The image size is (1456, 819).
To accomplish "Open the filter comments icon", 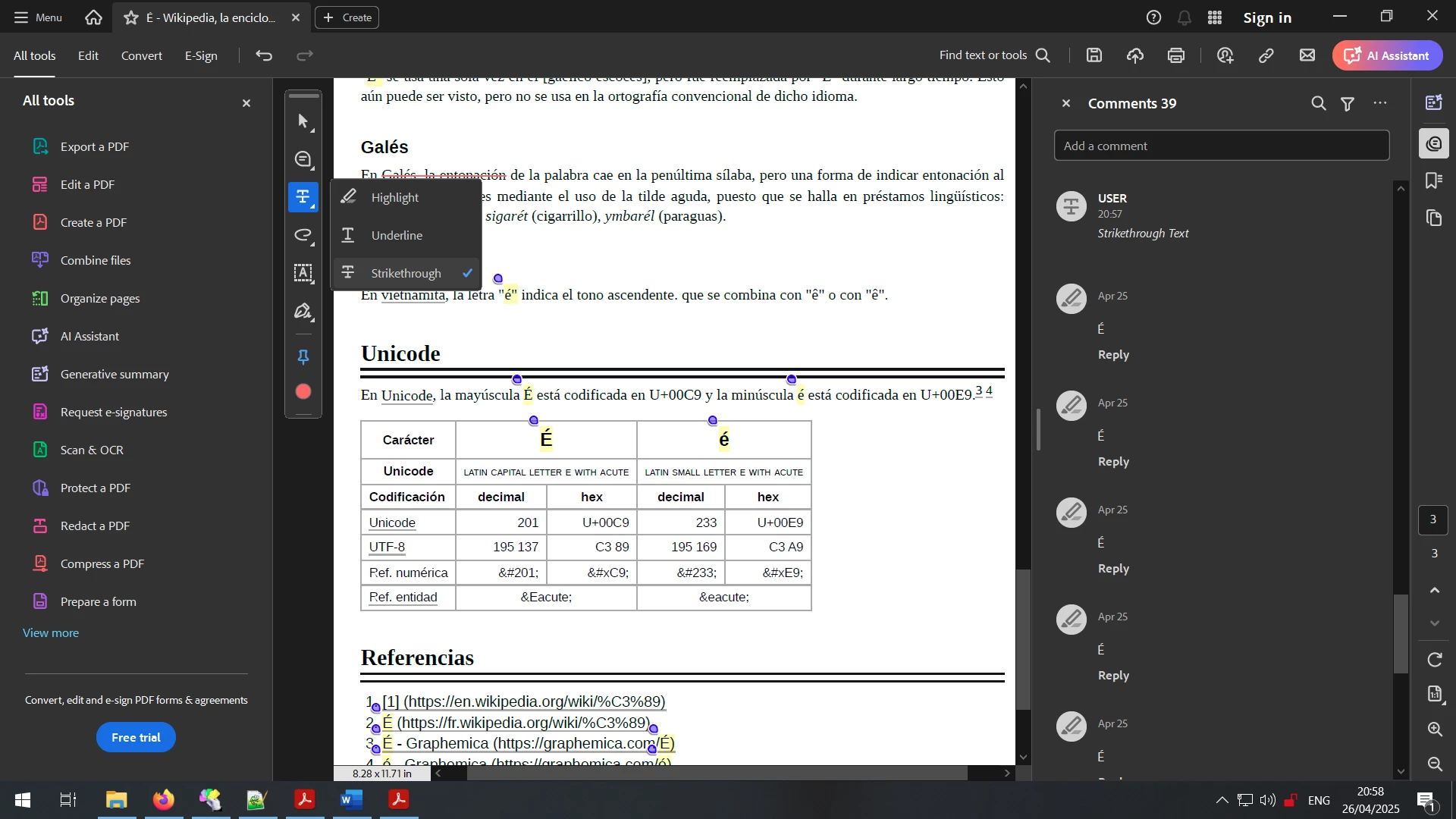I will [1348, 104].
